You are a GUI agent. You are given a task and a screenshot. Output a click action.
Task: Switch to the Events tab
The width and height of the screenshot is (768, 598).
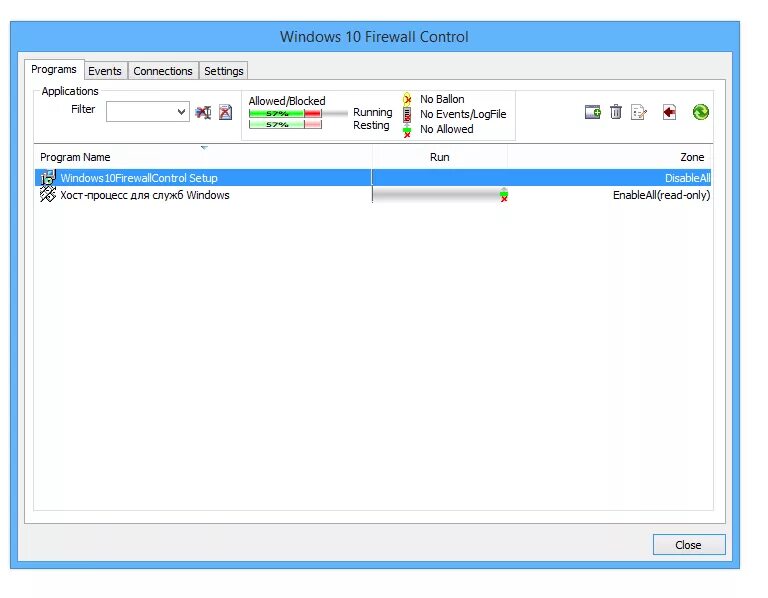click(x=105, y=71)
